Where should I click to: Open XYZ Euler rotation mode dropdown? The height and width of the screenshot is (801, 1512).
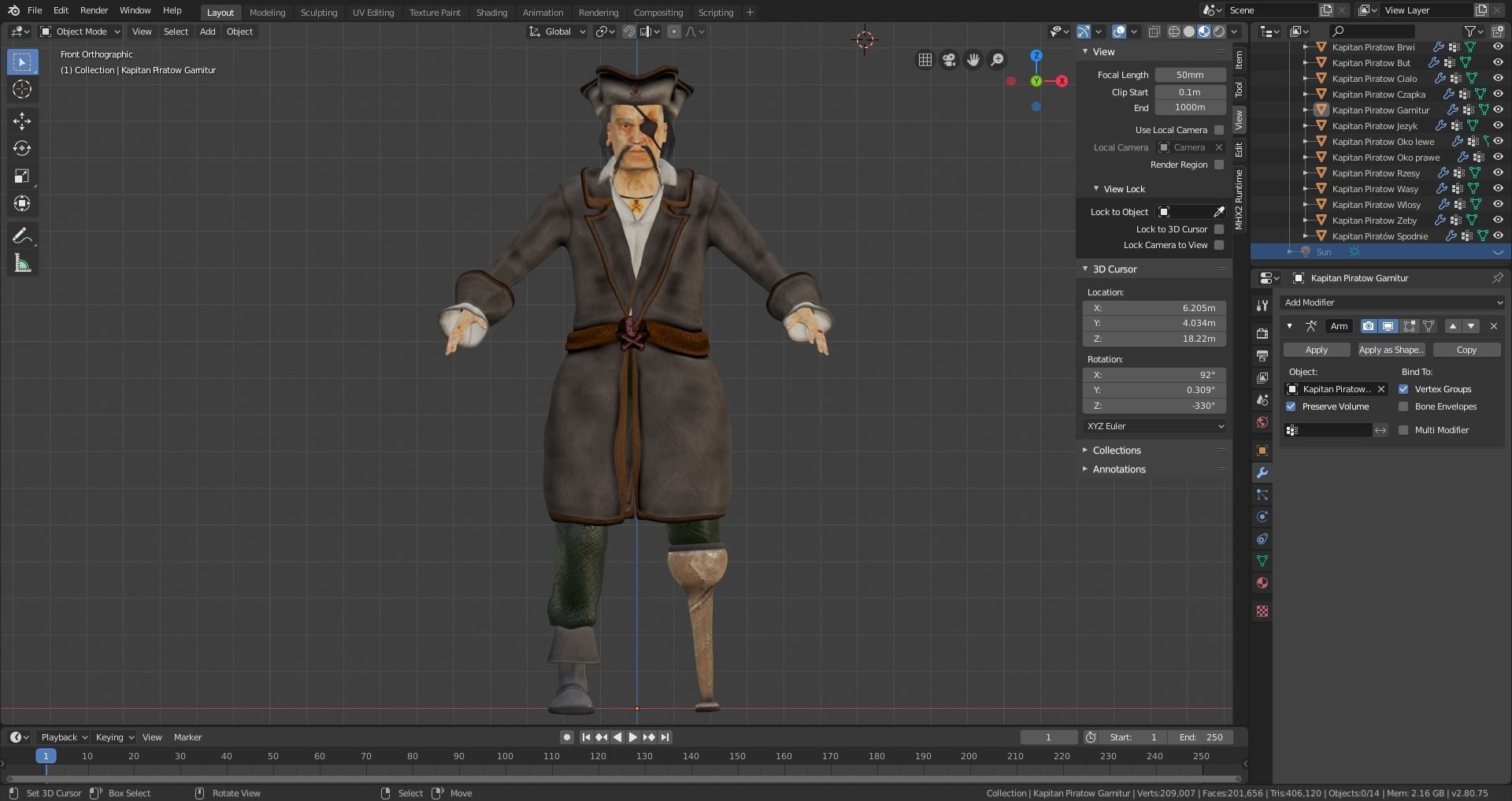tap(1155, 426)
